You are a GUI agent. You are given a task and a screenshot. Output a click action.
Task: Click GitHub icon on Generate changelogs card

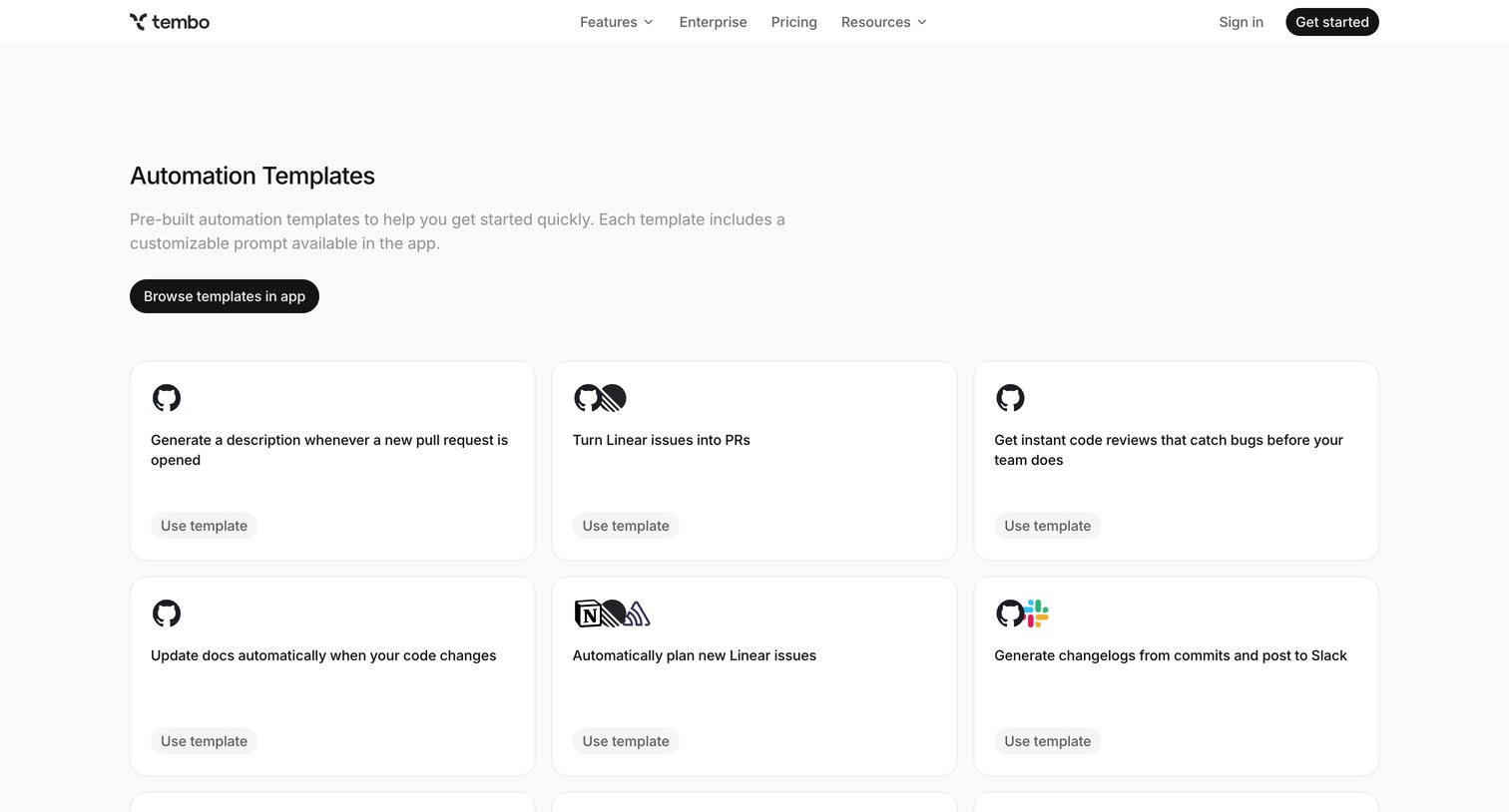coord(1009,613)
